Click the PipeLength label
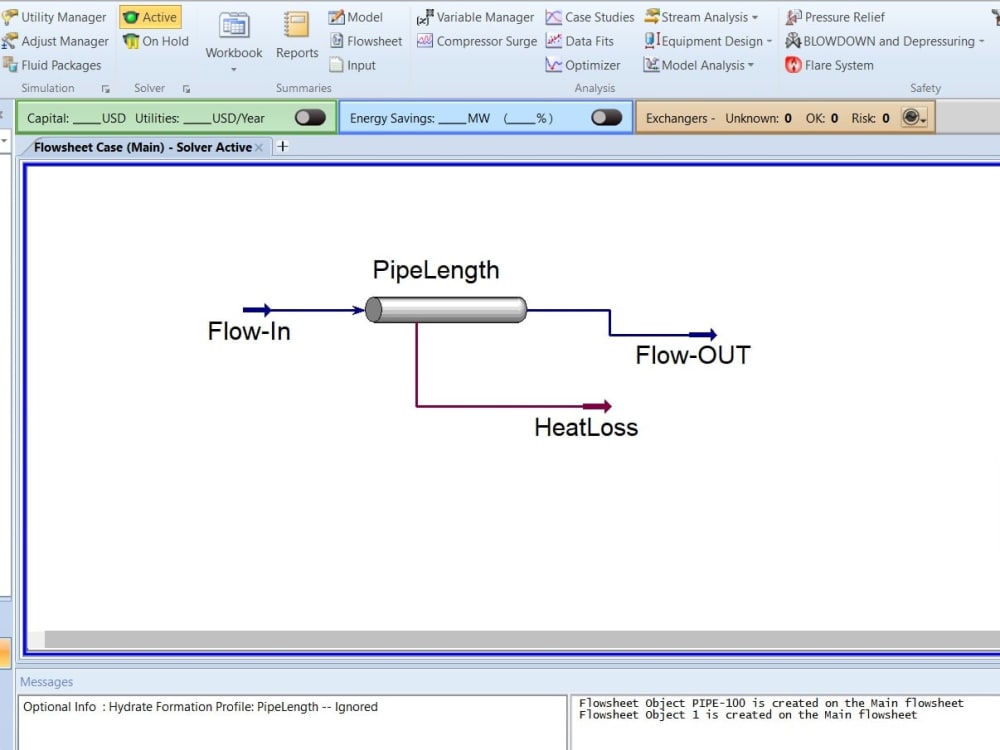This screenshot has width=1000, height=750. (x=436, y=270)
